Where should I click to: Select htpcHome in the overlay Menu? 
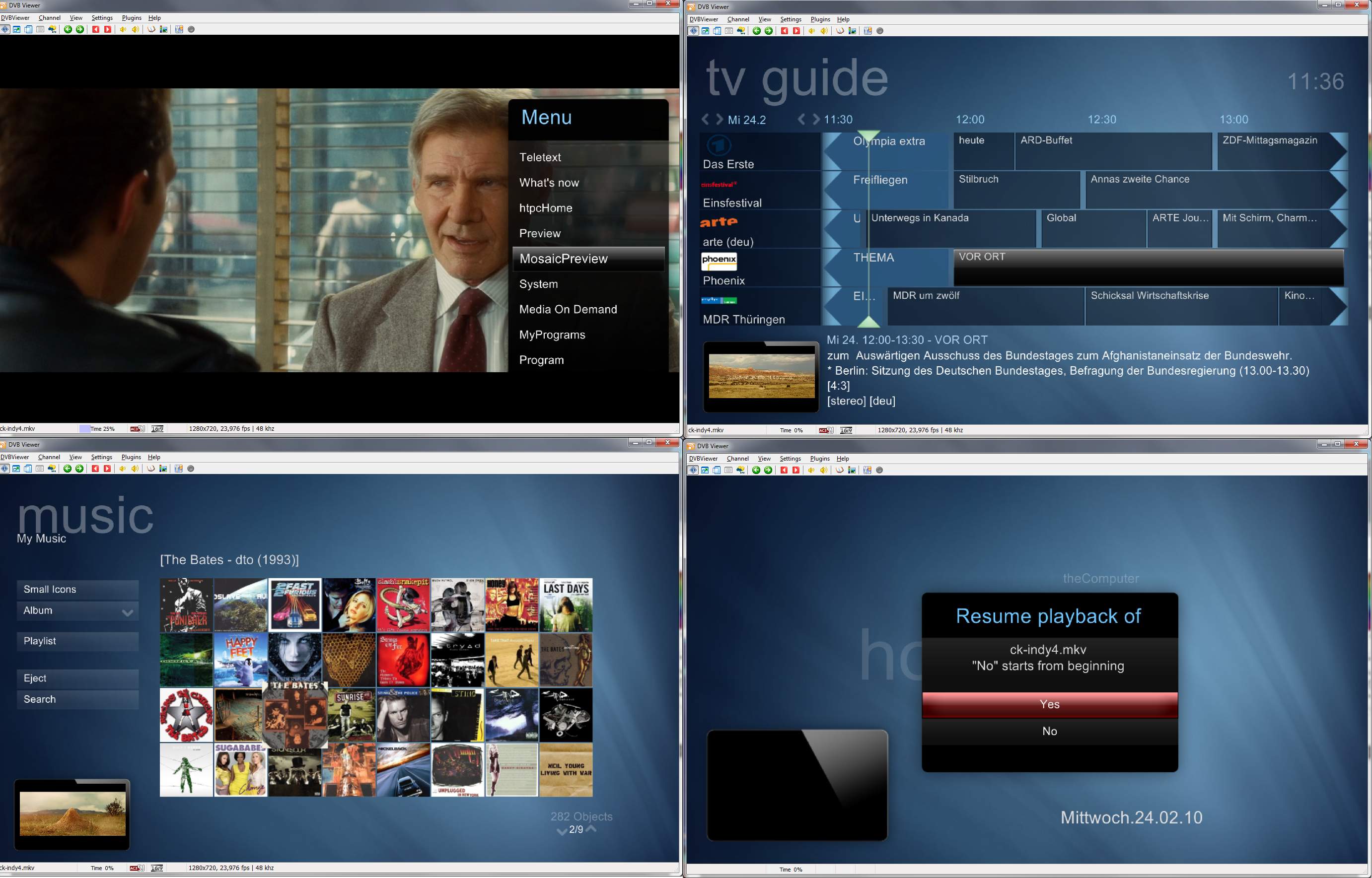pos(588,208)
